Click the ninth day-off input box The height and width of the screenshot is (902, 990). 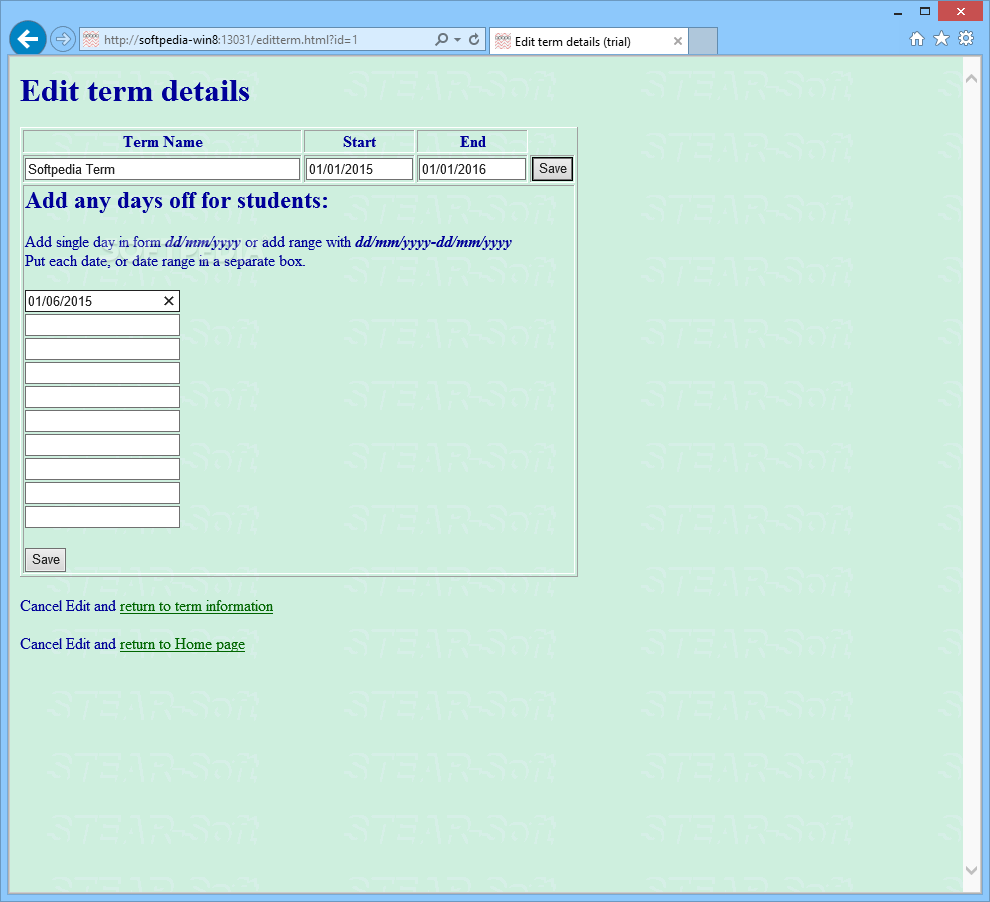pyautogui.click(x=102, y=493)
